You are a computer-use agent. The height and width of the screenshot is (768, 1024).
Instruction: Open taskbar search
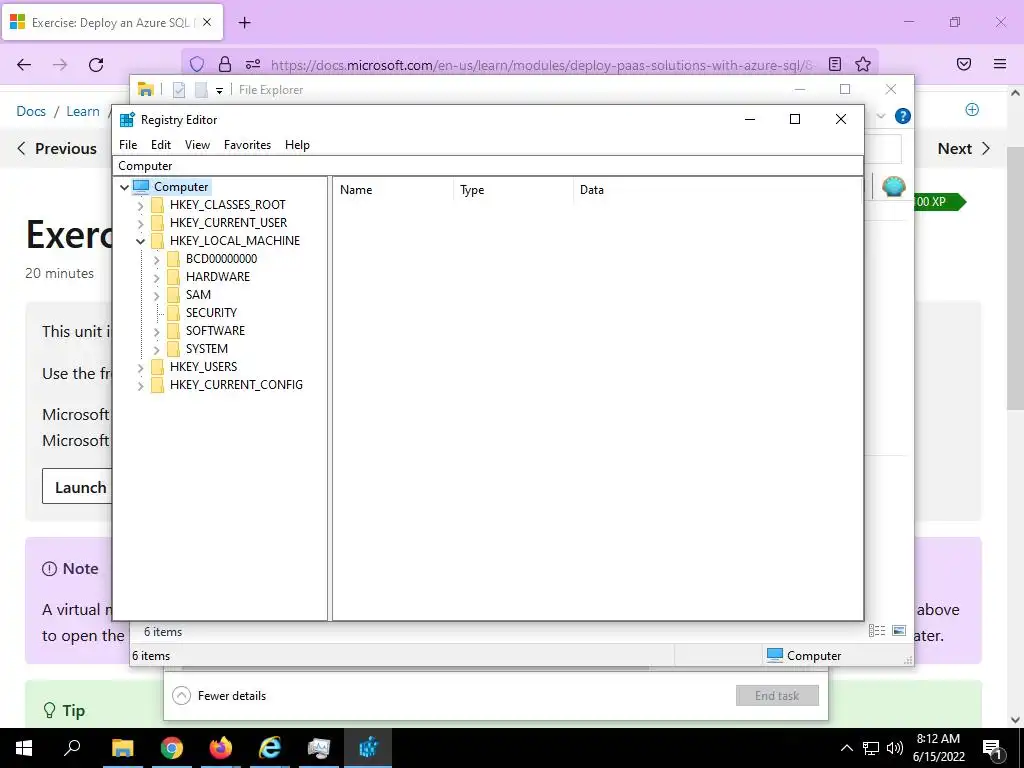(72, 748)
